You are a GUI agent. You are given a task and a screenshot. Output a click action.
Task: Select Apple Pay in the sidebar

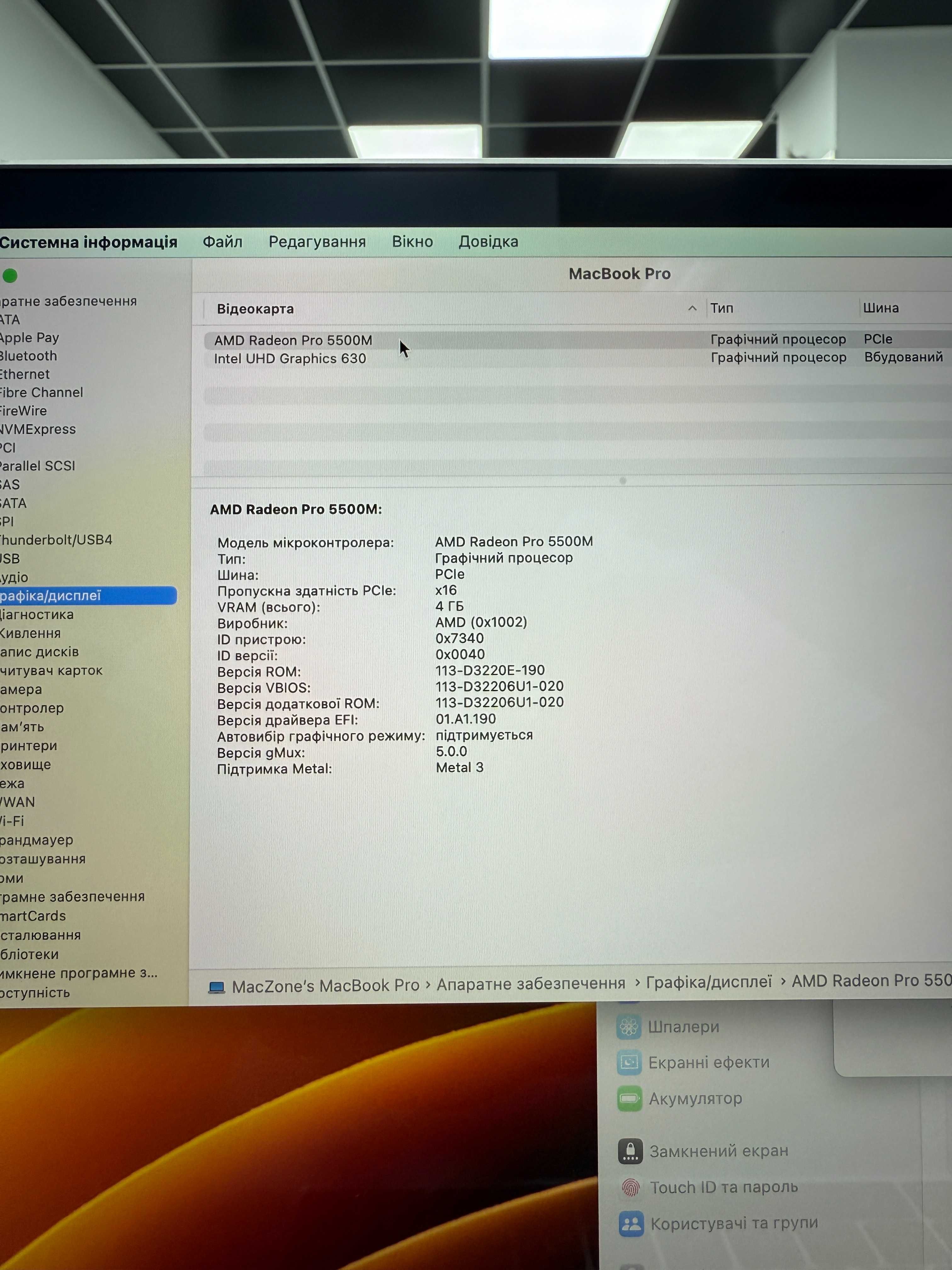coord(29,338)
